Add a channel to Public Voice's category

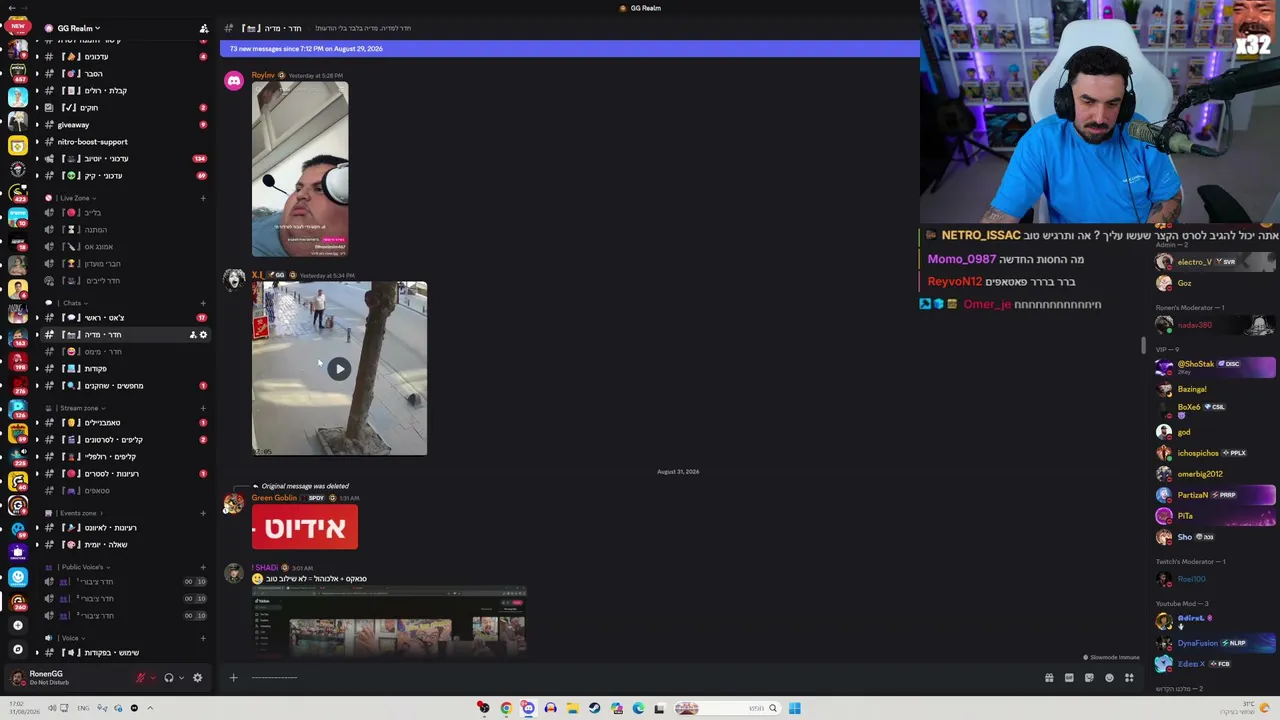(203, 567)
